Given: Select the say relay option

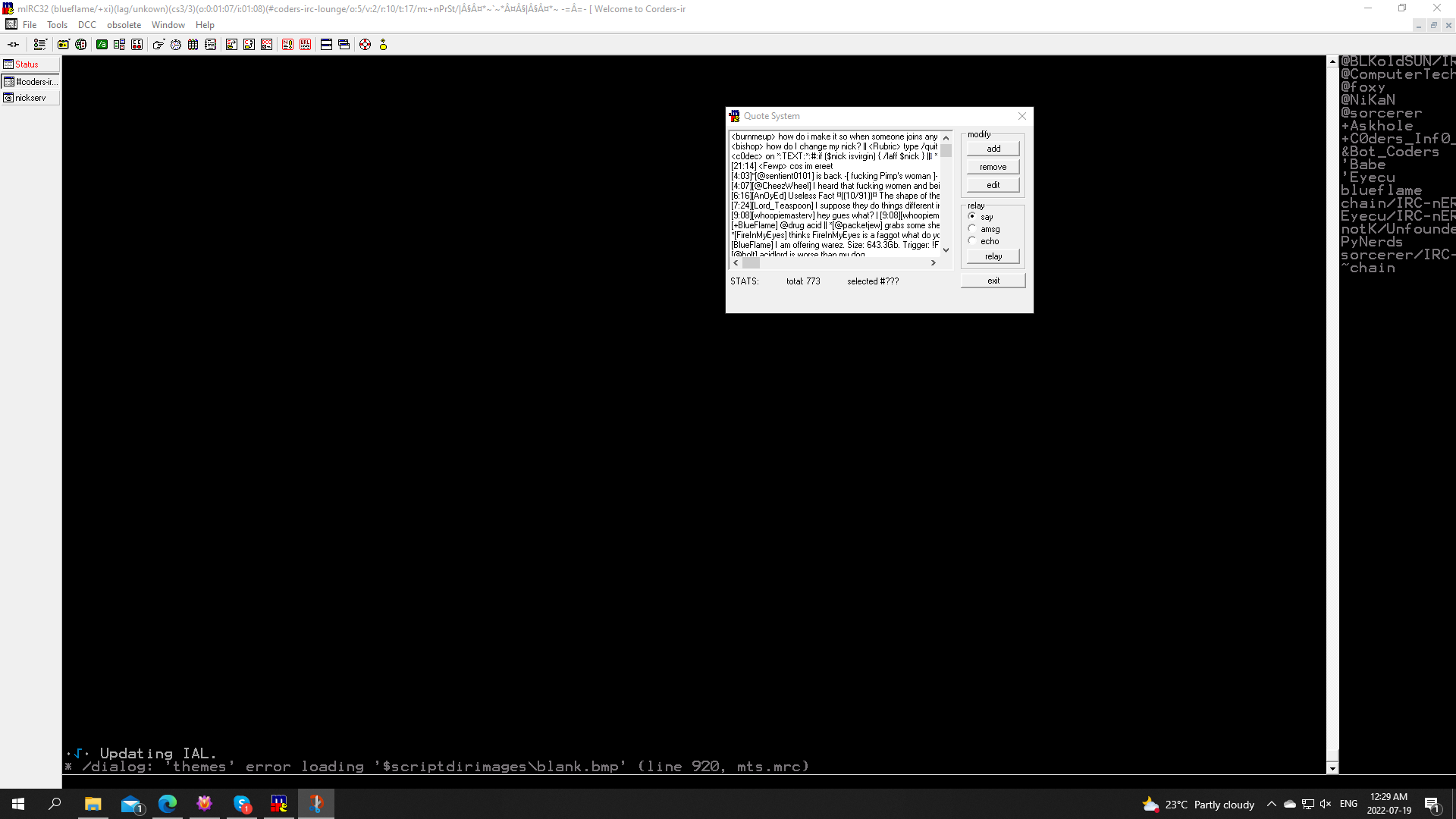Looking at the screenshot, I should click(972, 217).
